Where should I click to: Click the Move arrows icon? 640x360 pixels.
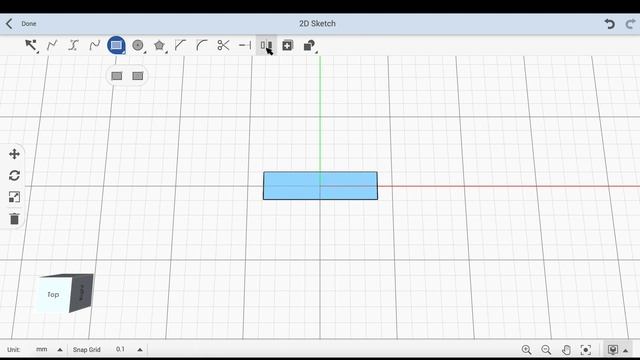pos(14,154)
